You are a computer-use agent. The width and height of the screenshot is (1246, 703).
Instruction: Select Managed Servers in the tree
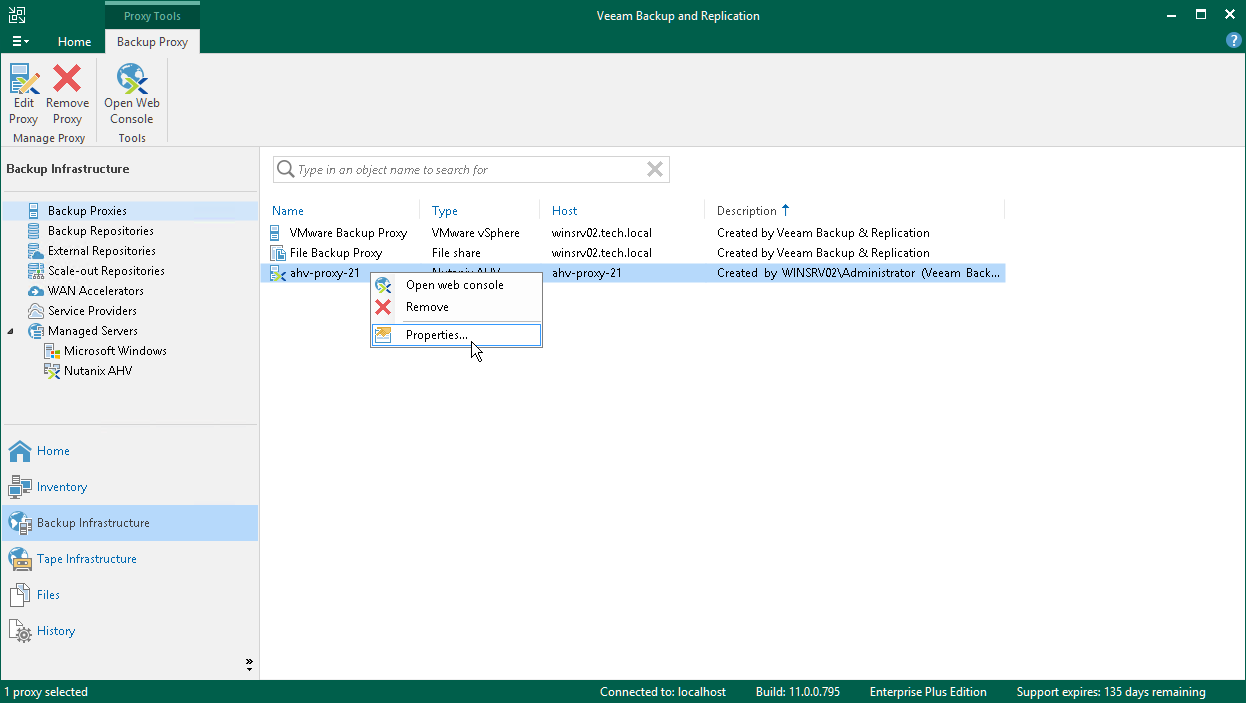92,331
